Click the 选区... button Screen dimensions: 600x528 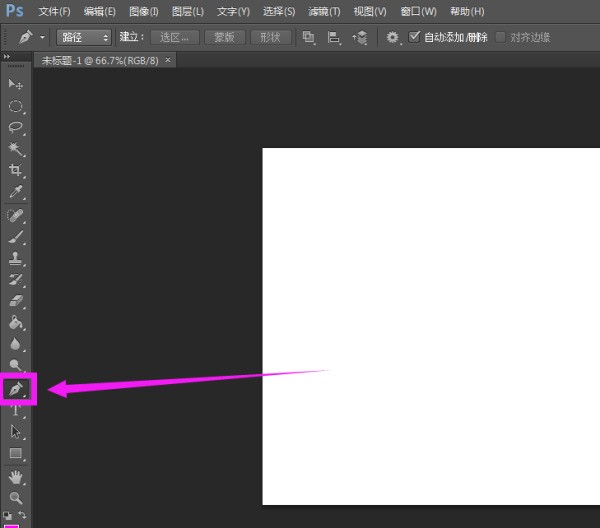[x=175, y=37]
